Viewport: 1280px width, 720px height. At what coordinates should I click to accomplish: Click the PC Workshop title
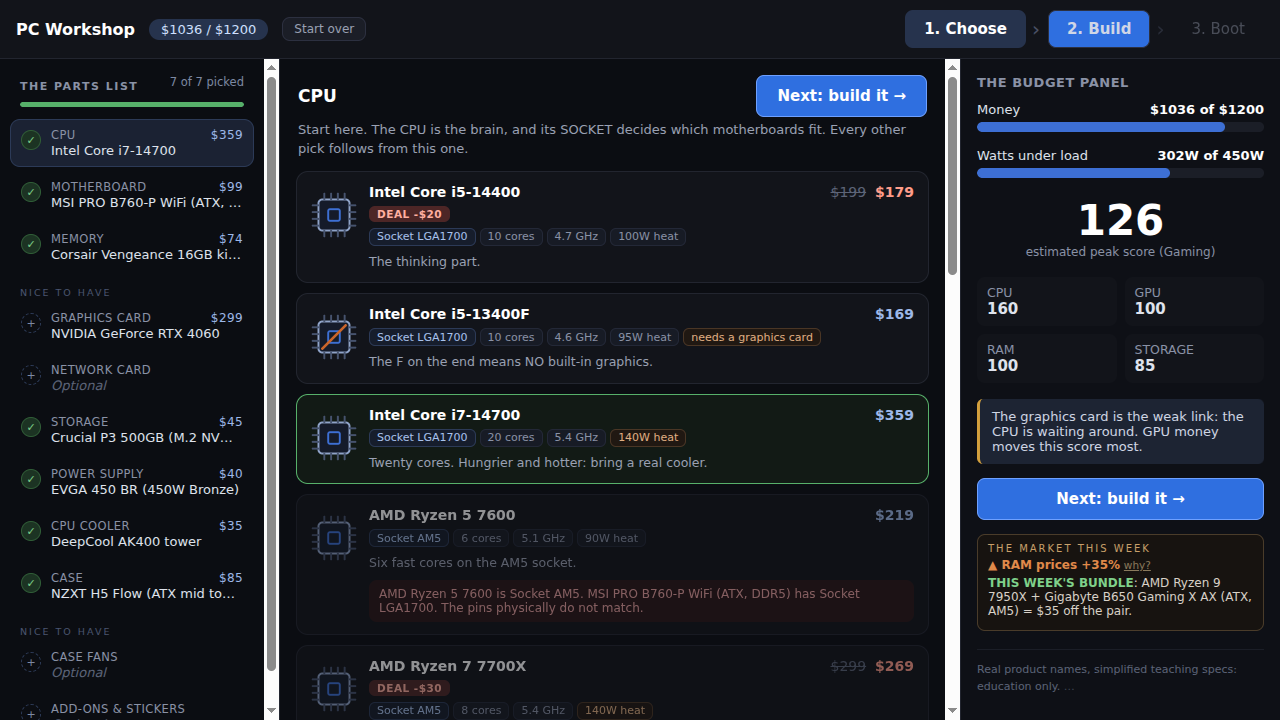pos(75,29)
